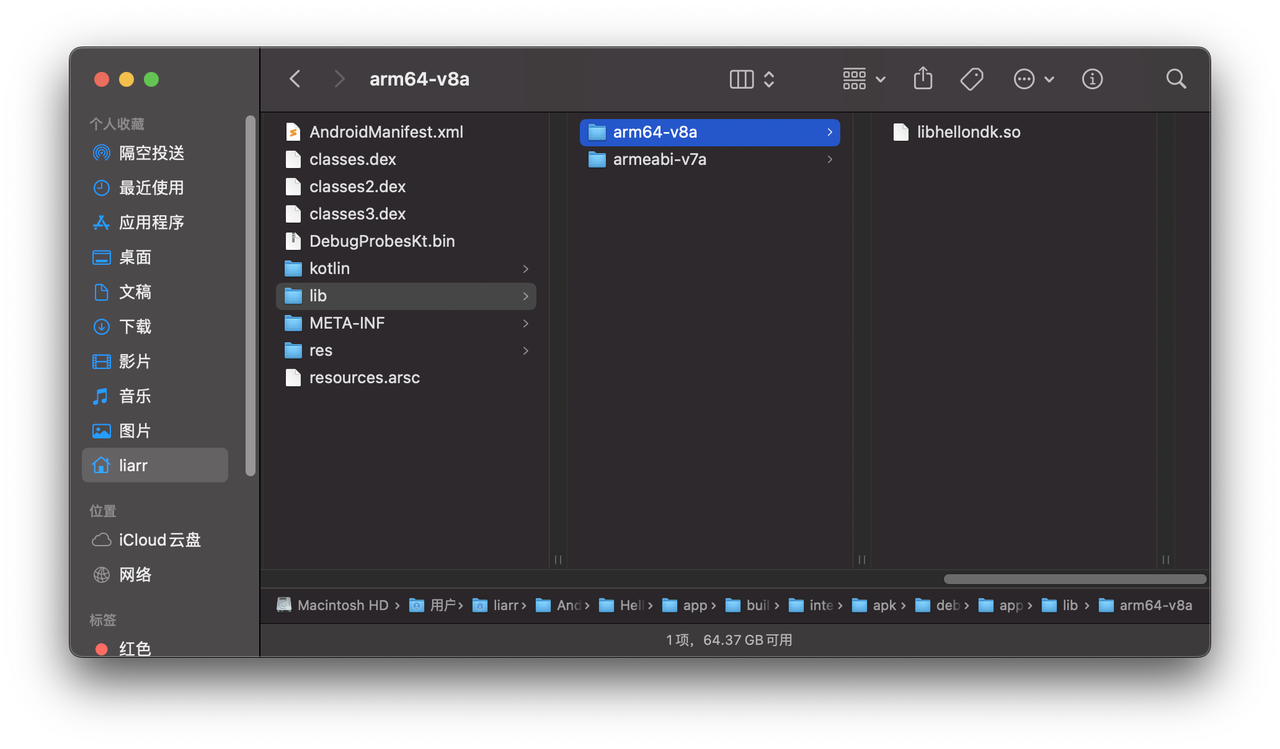Open the More actions ellipsis icon
The width and height of the screenshot is (1280, 749).
tap(1024, 79)
